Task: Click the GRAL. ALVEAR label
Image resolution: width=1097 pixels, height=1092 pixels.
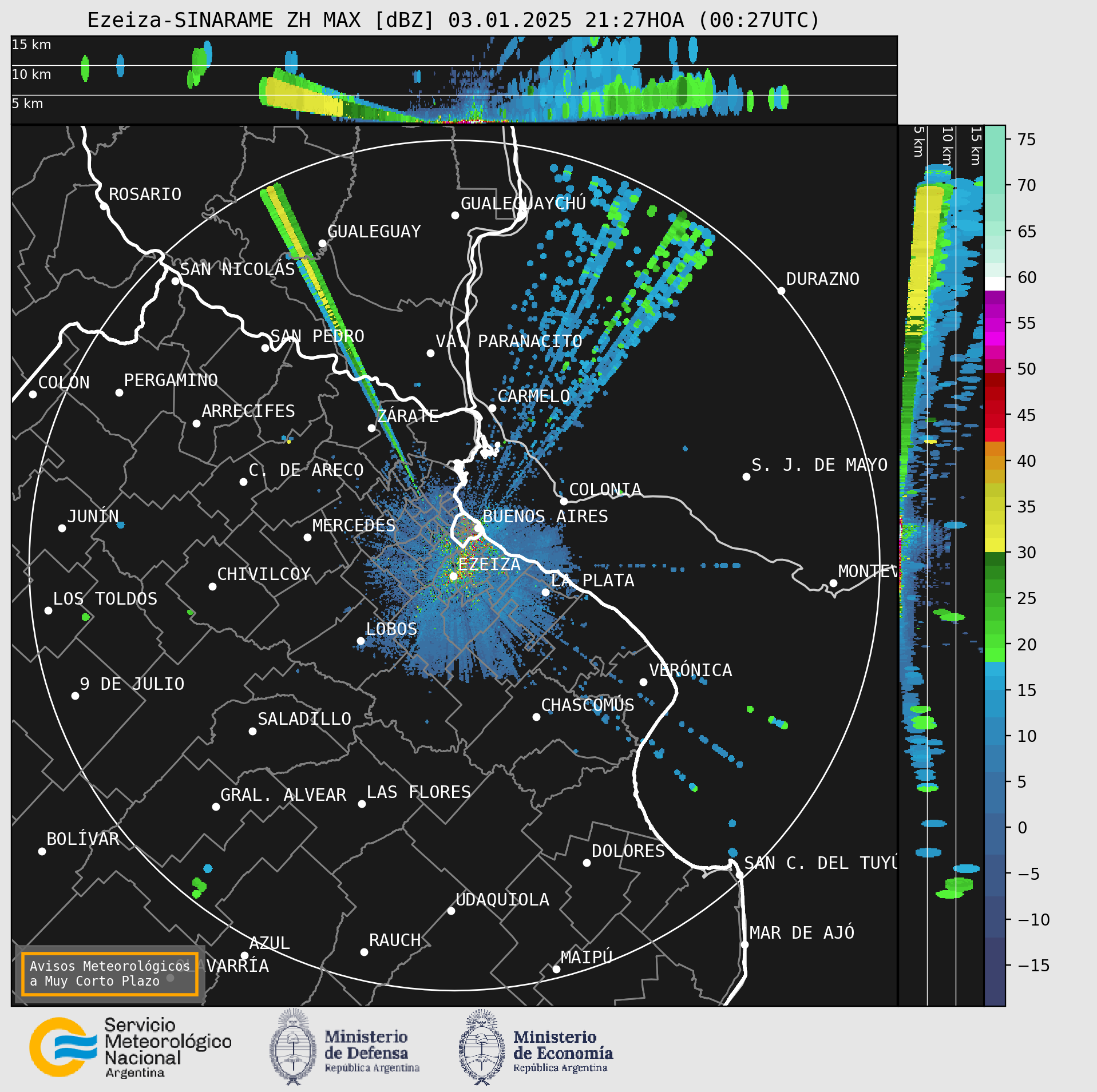Action: (283, 795)
